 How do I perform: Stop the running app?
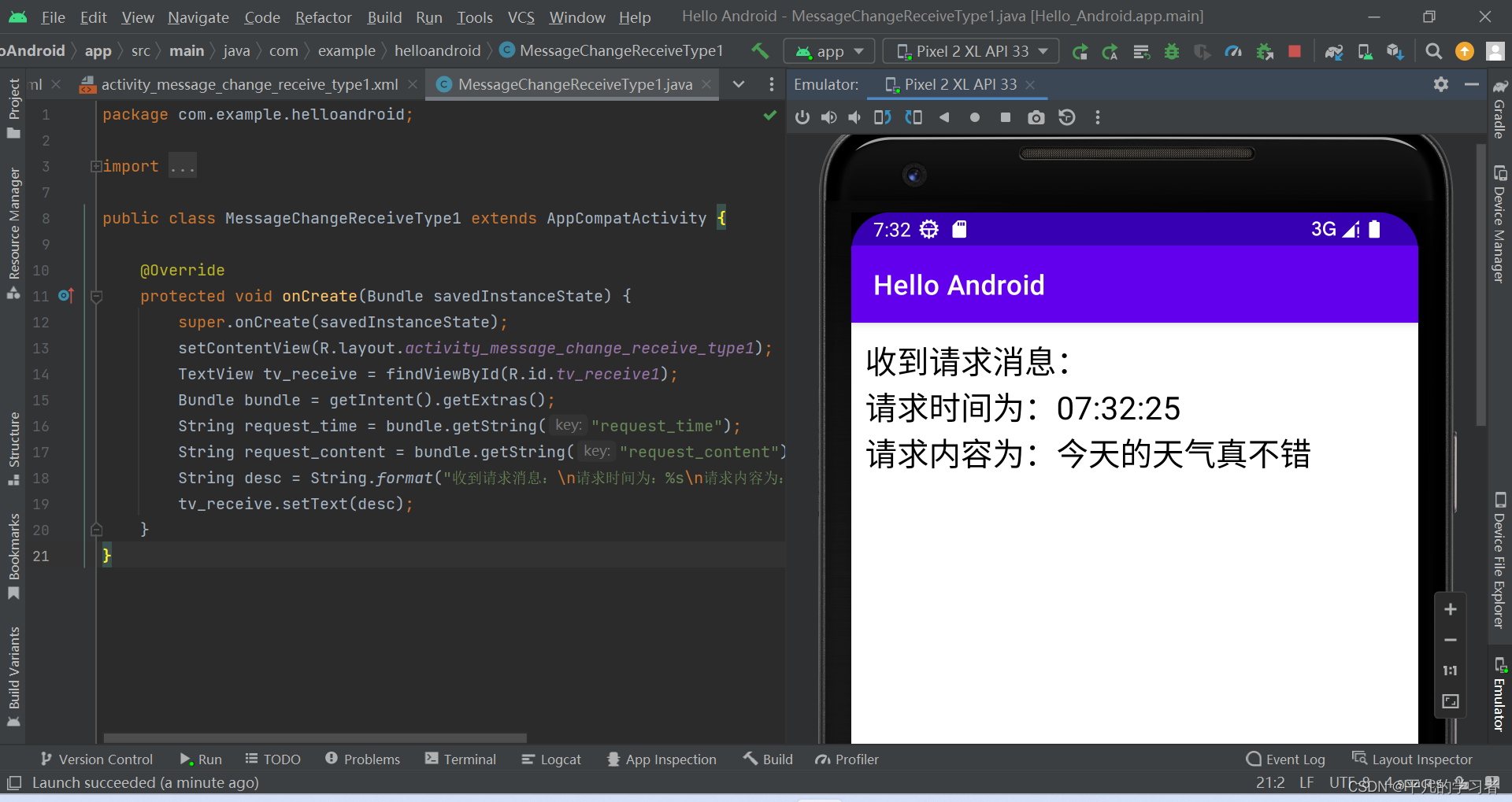(1294, 51)
